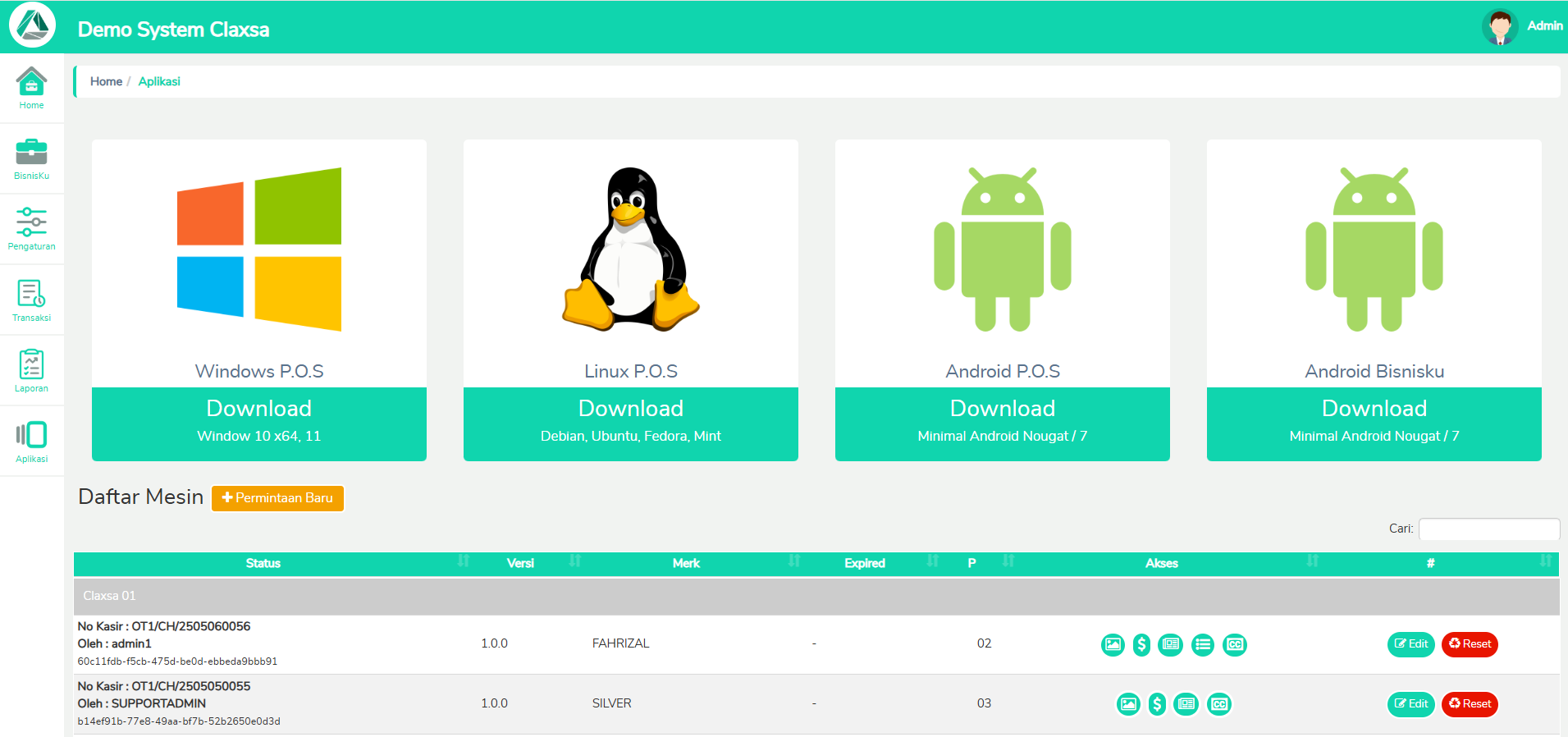Click the machine ID starting with b14ef91b
Screen dimensions: 1568x737
(179, 721)
